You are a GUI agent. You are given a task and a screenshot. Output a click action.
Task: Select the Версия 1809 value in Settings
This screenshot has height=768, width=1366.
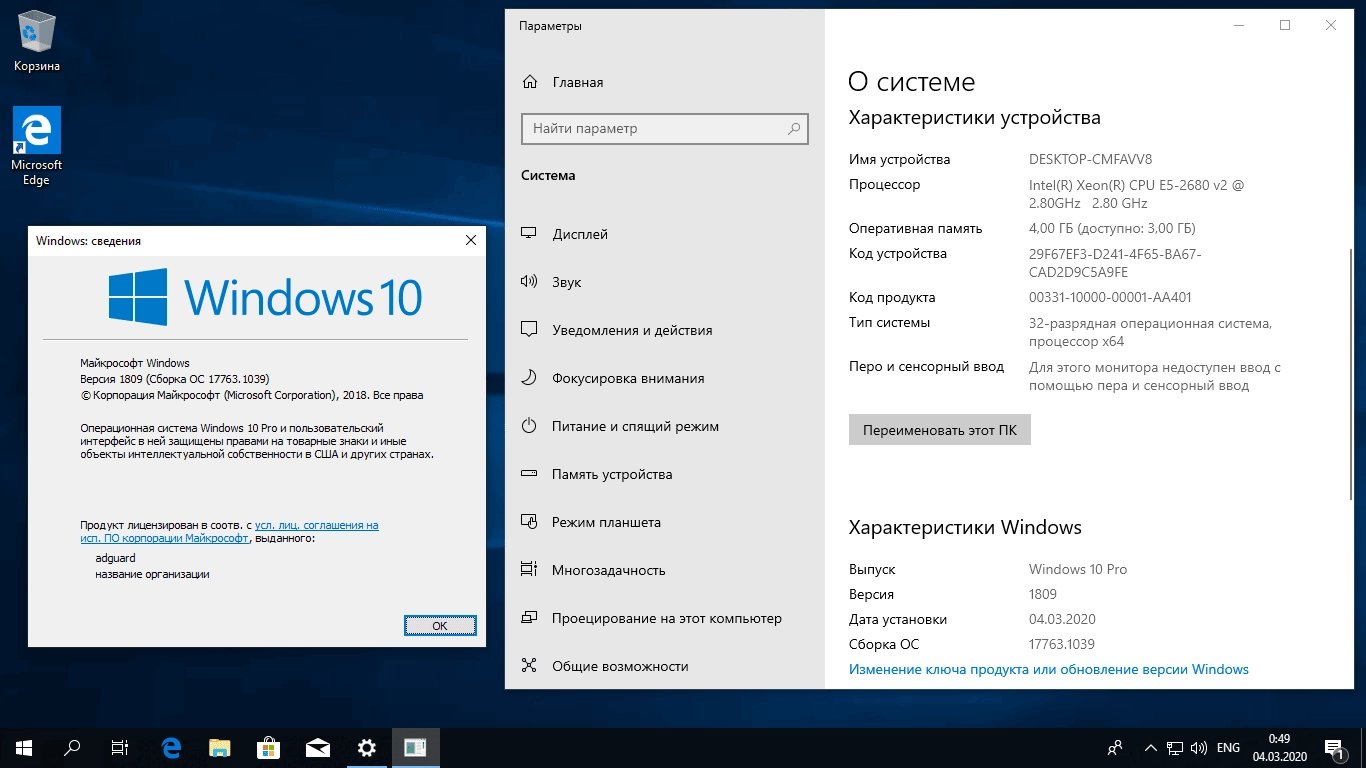[x=1043, y=594]
